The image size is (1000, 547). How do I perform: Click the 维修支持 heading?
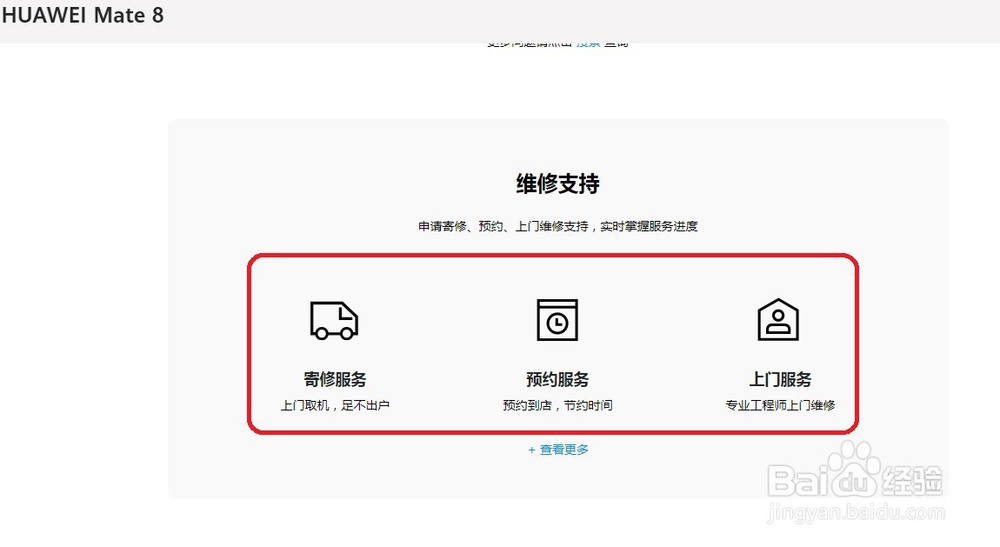coord(558,184)
